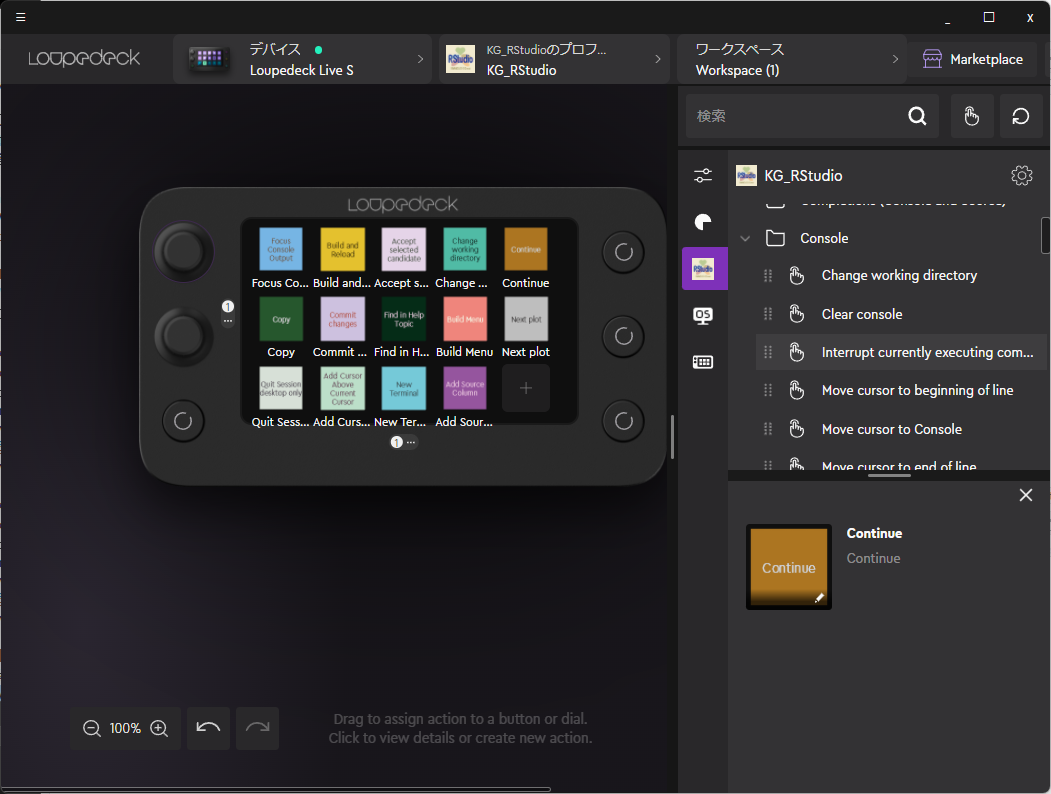This screenshot has height=794, width=1051.
Task: Click the redo arrow button
Action: 257,728
